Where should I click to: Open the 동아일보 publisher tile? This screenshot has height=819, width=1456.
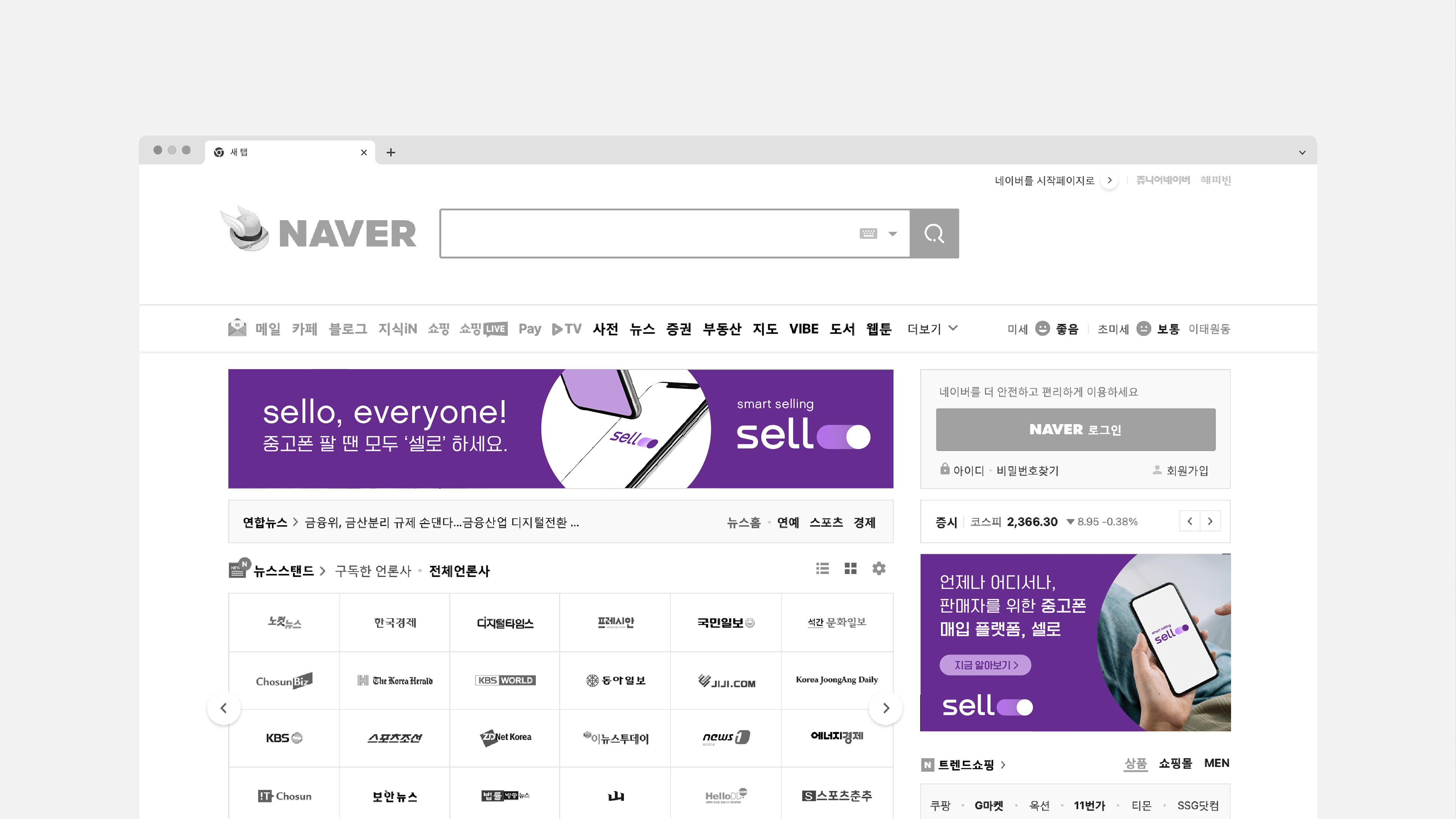pyautogui.click(x=615, y=681)
